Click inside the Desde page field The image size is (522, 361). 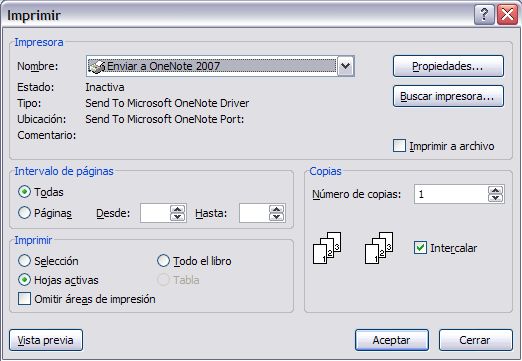tap(155, 213)
